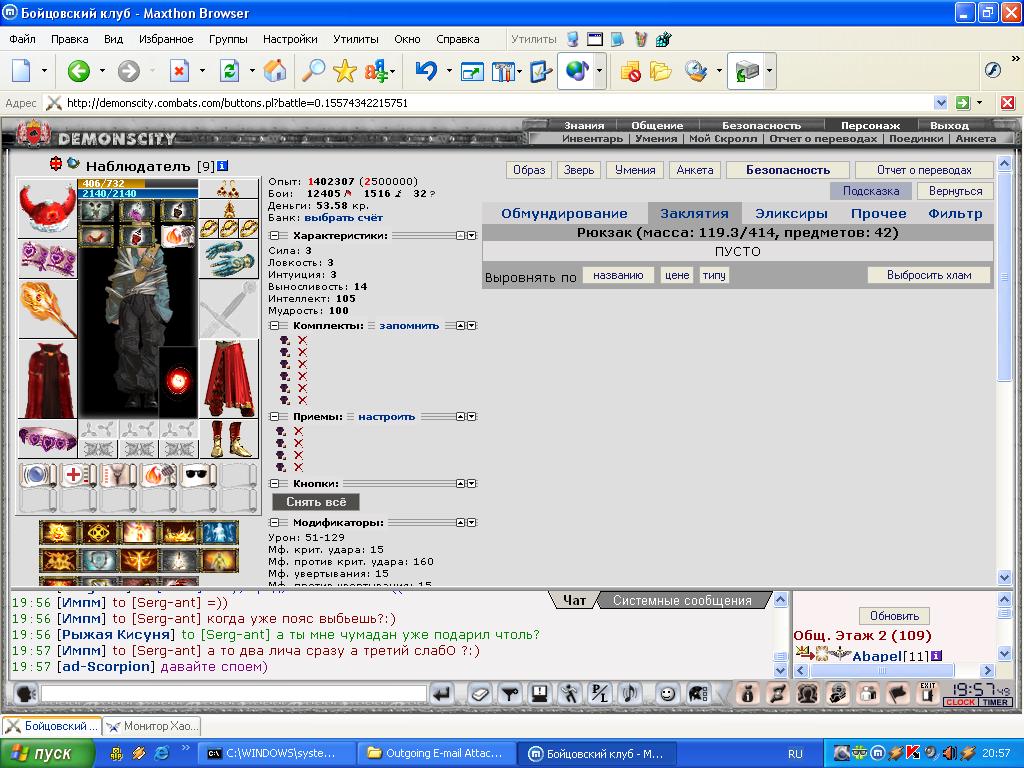This screenshot has height=768, width=1024.
Task: Click the Stop loading red X icon
Action: [178, 71]
